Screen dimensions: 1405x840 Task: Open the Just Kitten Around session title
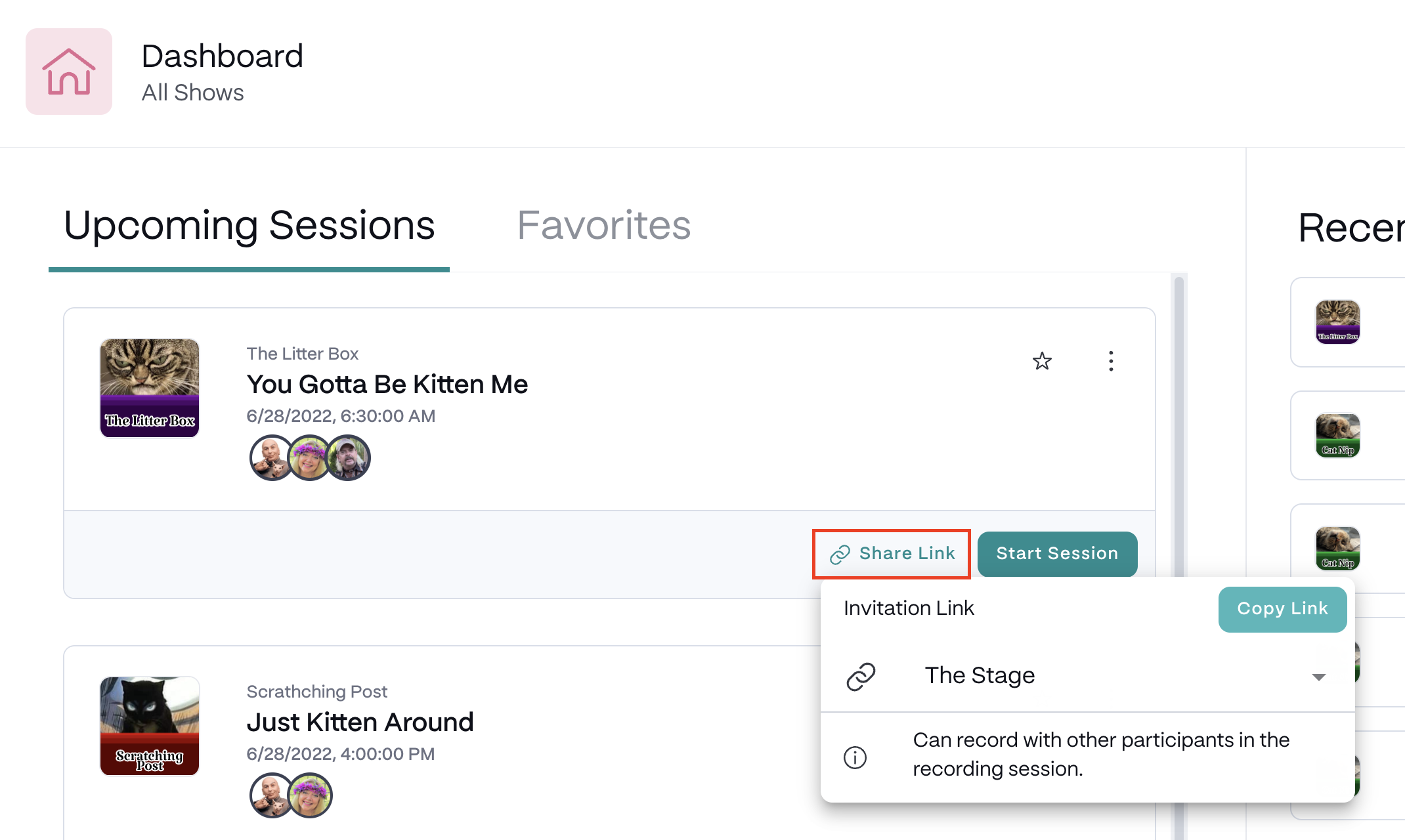click(360, 722)
